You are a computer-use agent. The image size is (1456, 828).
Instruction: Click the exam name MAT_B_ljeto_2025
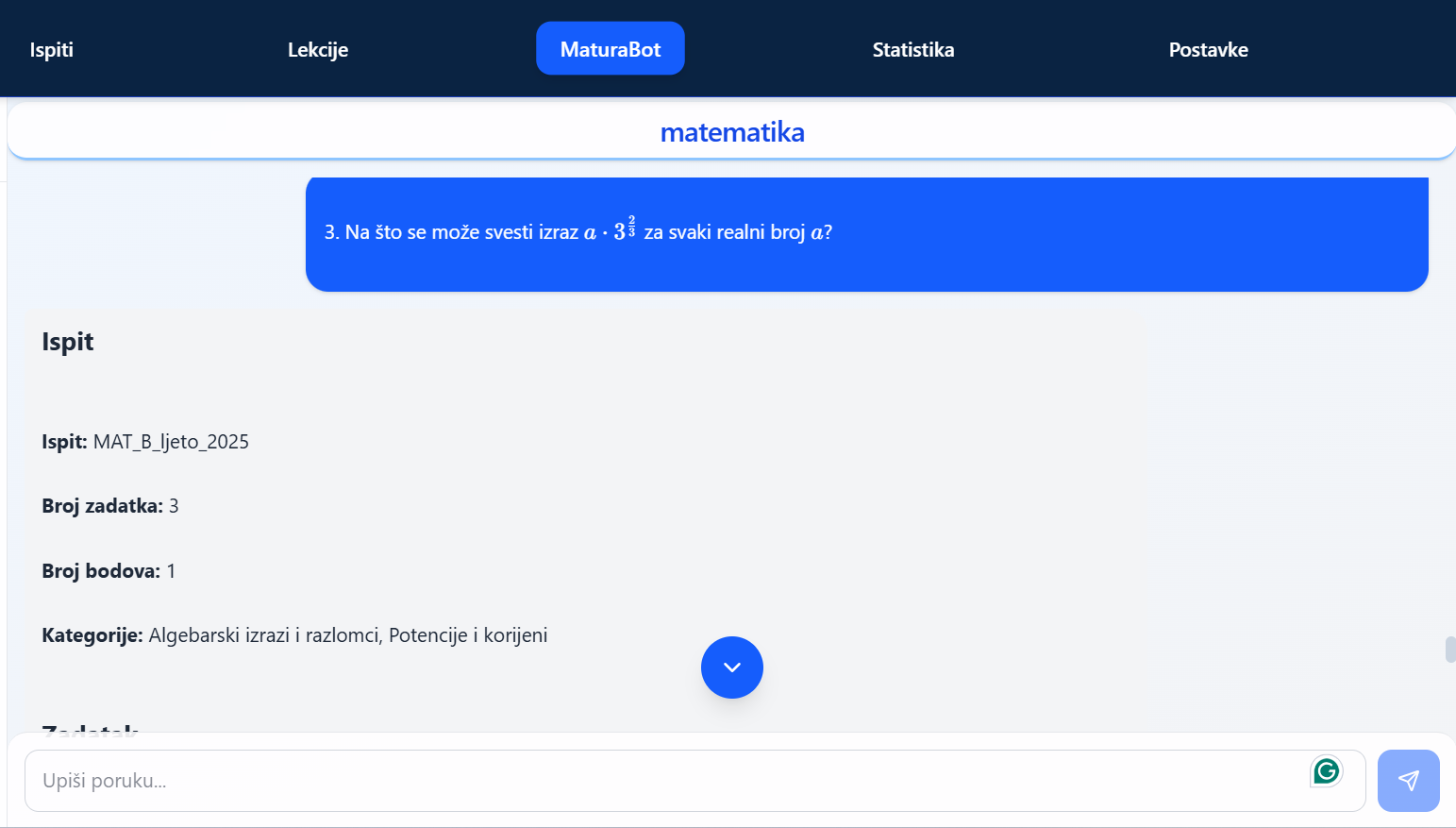[x=170, y=441]
